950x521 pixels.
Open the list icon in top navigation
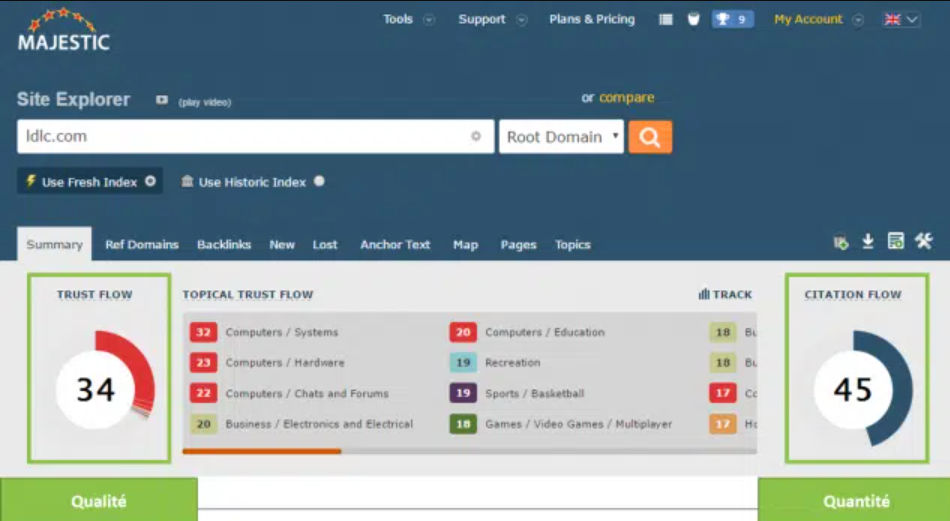point(666,19)
